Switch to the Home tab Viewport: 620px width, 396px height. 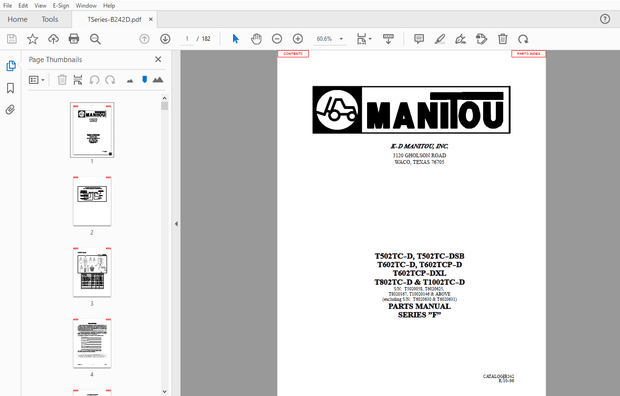(x=17, y=19)
